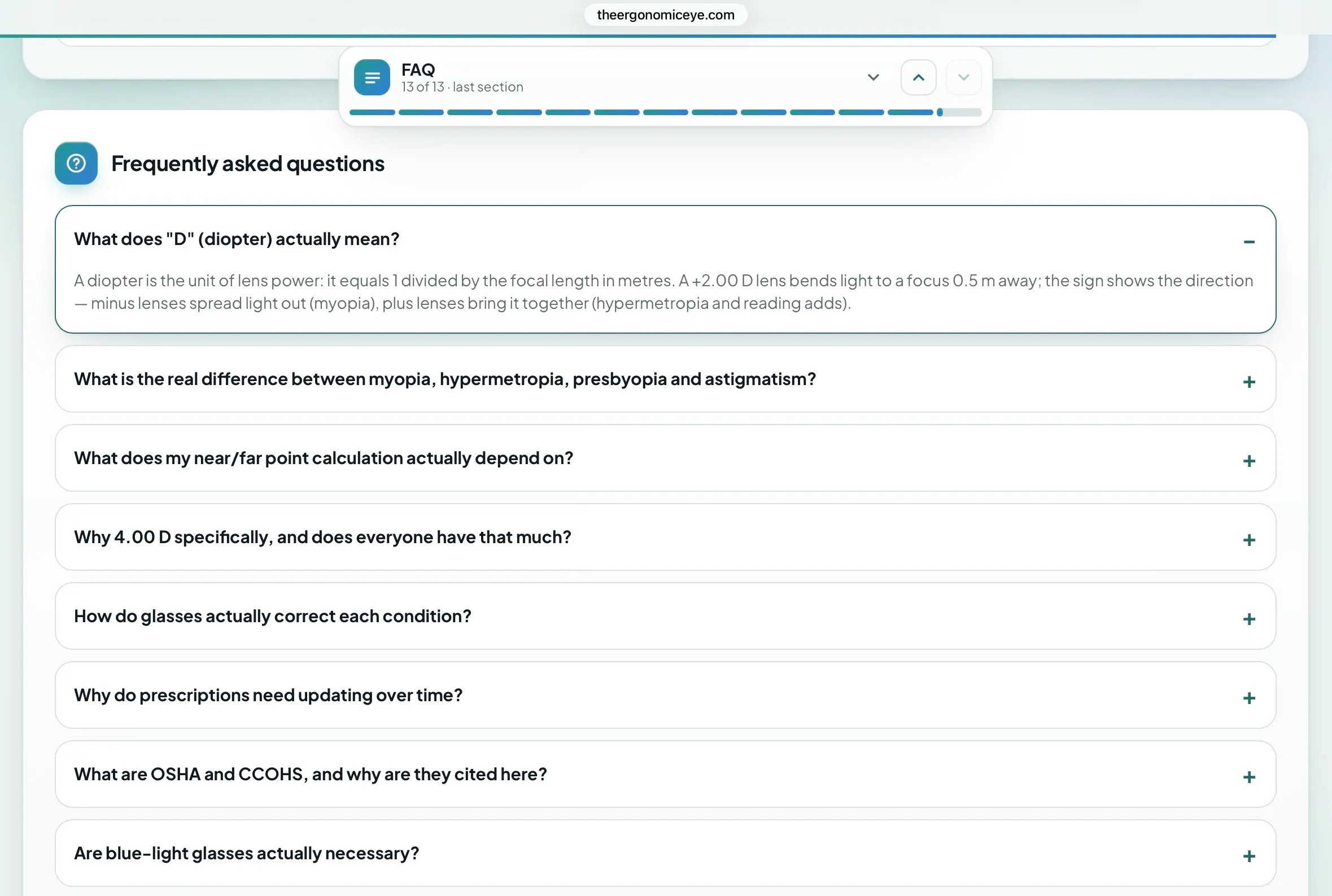The height and width of the screenshot is (896, 1332).
Task: Click plus icon for OSHA and CCOHS question
Action: coord(1249,776)
